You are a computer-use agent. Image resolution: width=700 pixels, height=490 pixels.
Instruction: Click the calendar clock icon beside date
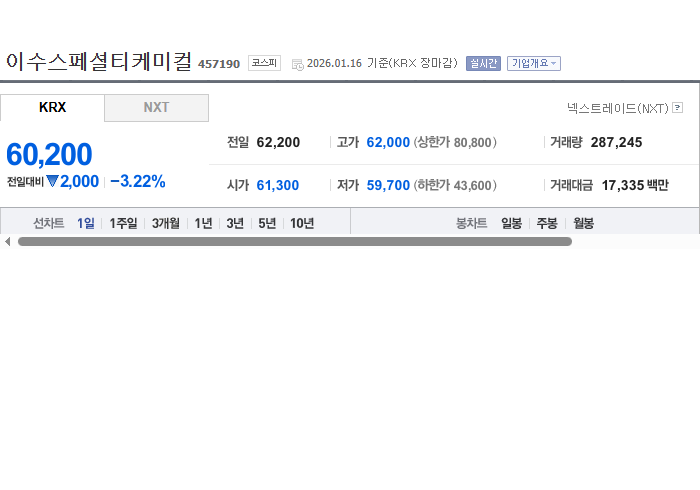coord(297,65)
